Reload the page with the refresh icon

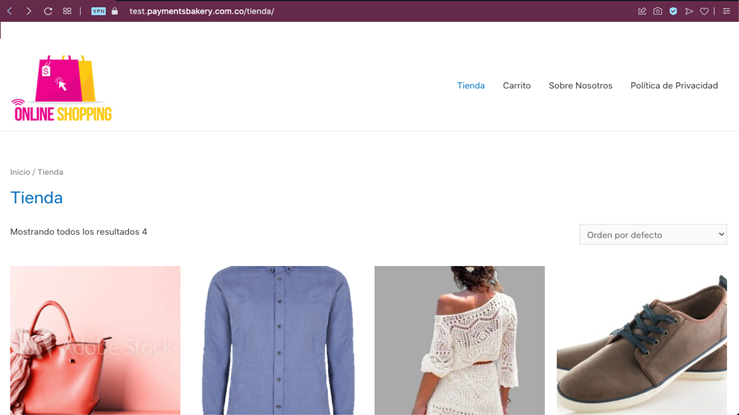point(47,11)
